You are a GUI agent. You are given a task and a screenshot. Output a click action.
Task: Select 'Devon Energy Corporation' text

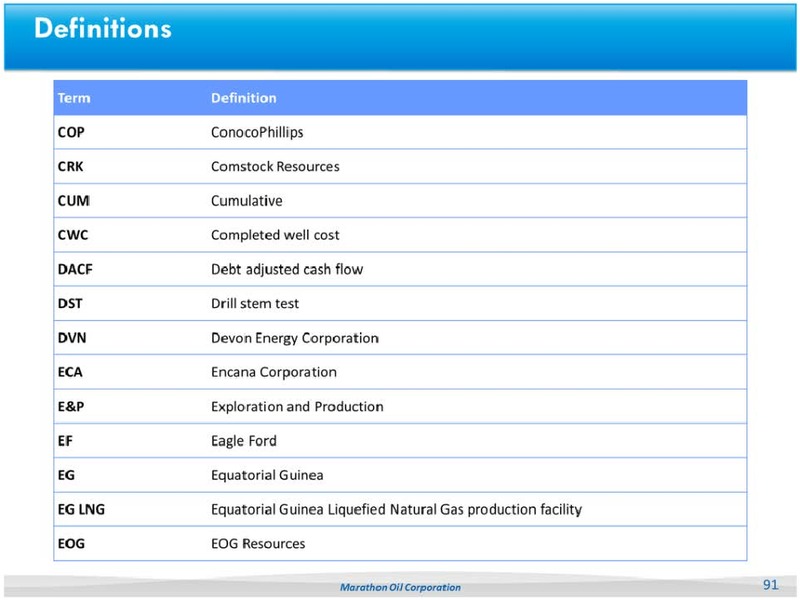(295, 338)
